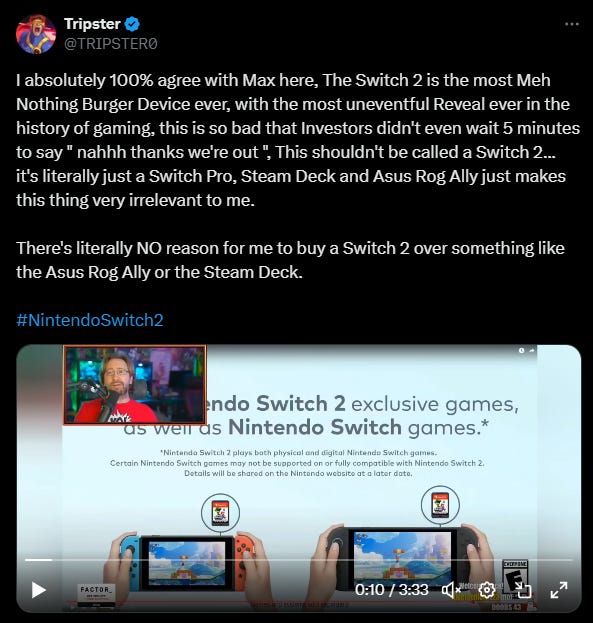Expand video to fullscreen
The height and width of the screenshot is (623, 593).
(x=559, y=590)
